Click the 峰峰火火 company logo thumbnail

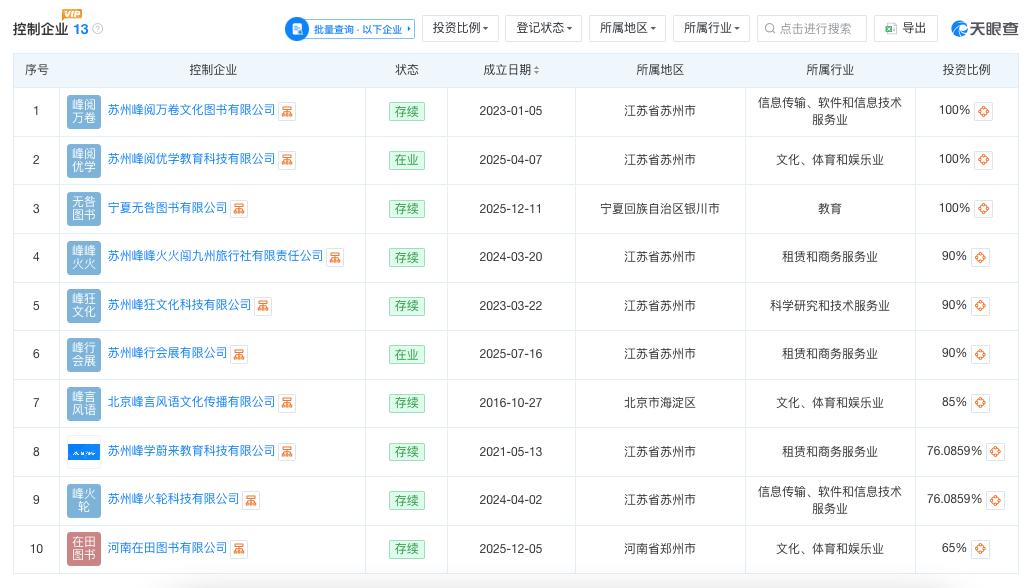tap(84, 257)
